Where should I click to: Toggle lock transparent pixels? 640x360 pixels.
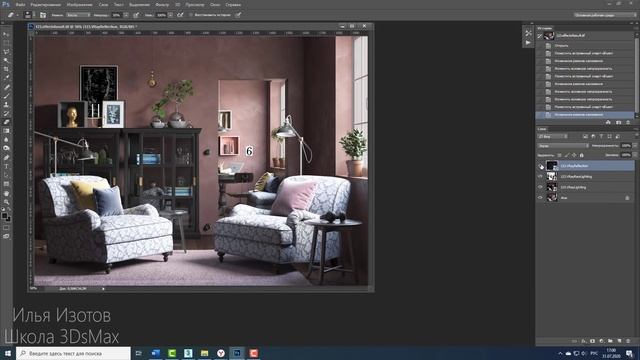[560, 155]
